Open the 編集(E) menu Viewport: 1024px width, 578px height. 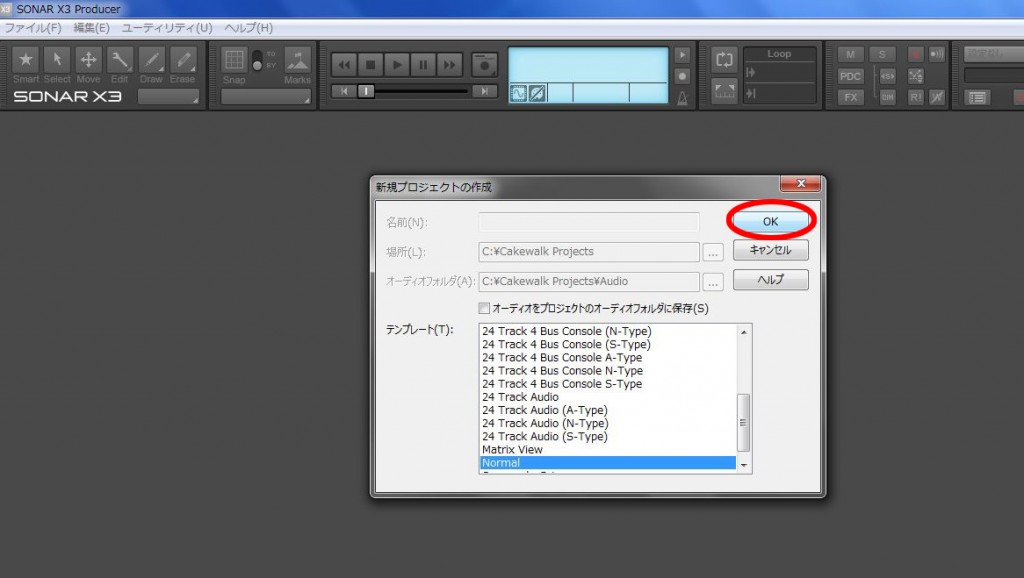[91, 28]
